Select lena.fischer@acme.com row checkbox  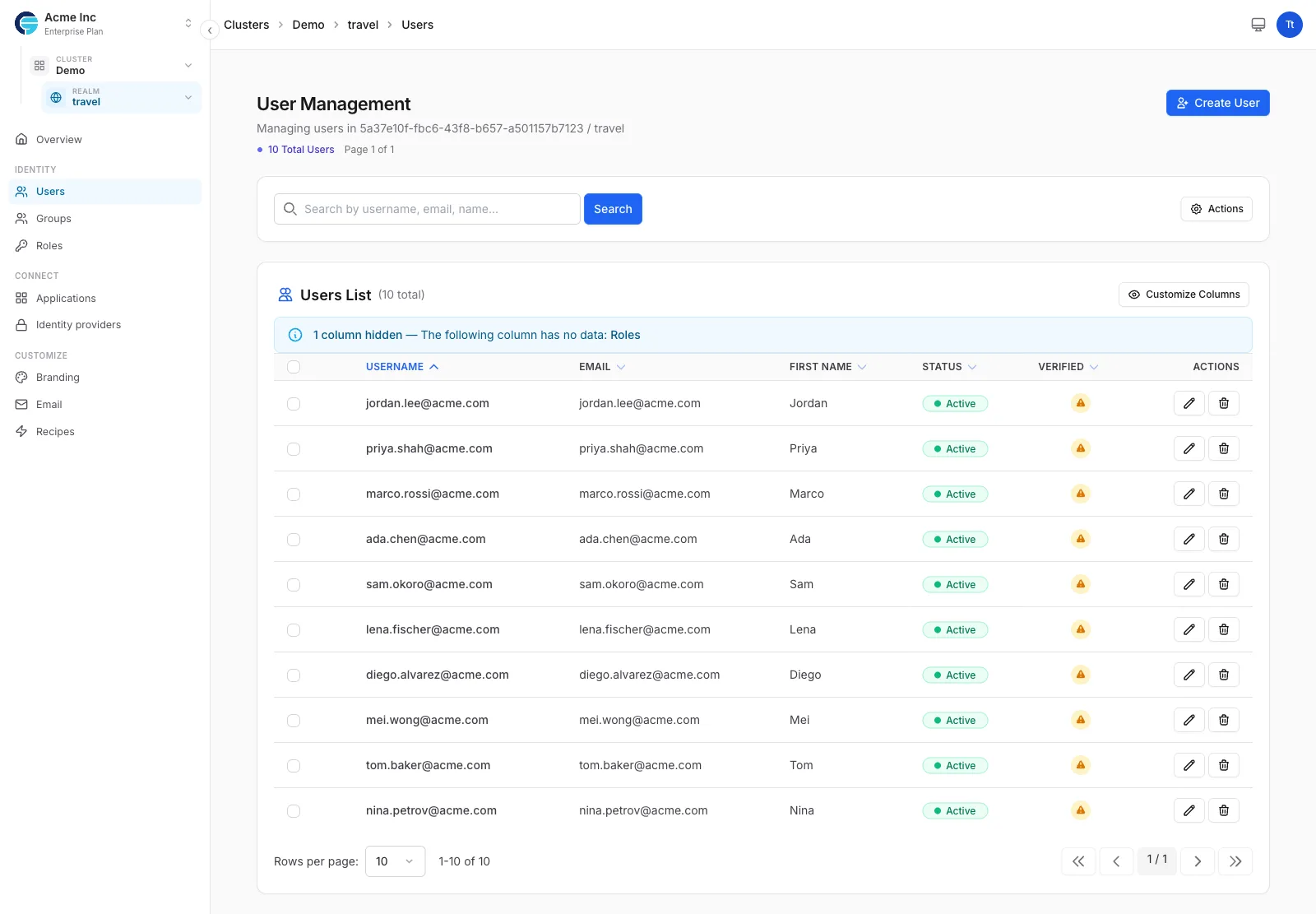pos(294,630)
